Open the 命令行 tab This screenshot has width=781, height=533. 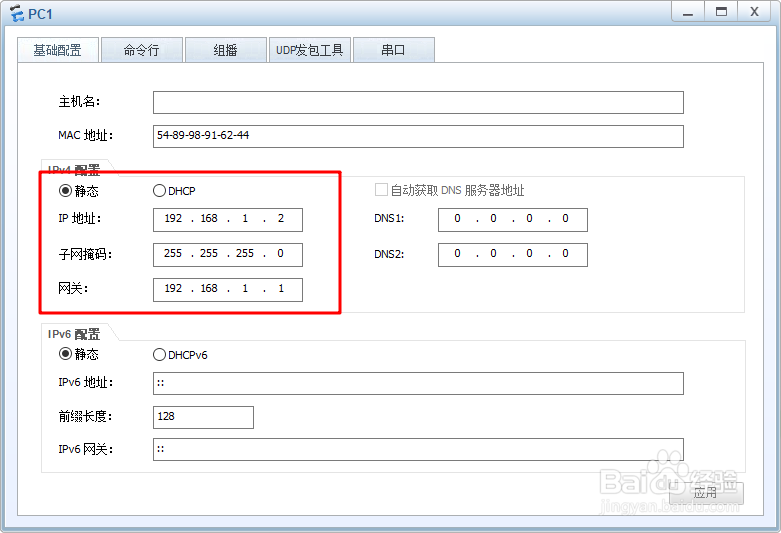[142, 50]
